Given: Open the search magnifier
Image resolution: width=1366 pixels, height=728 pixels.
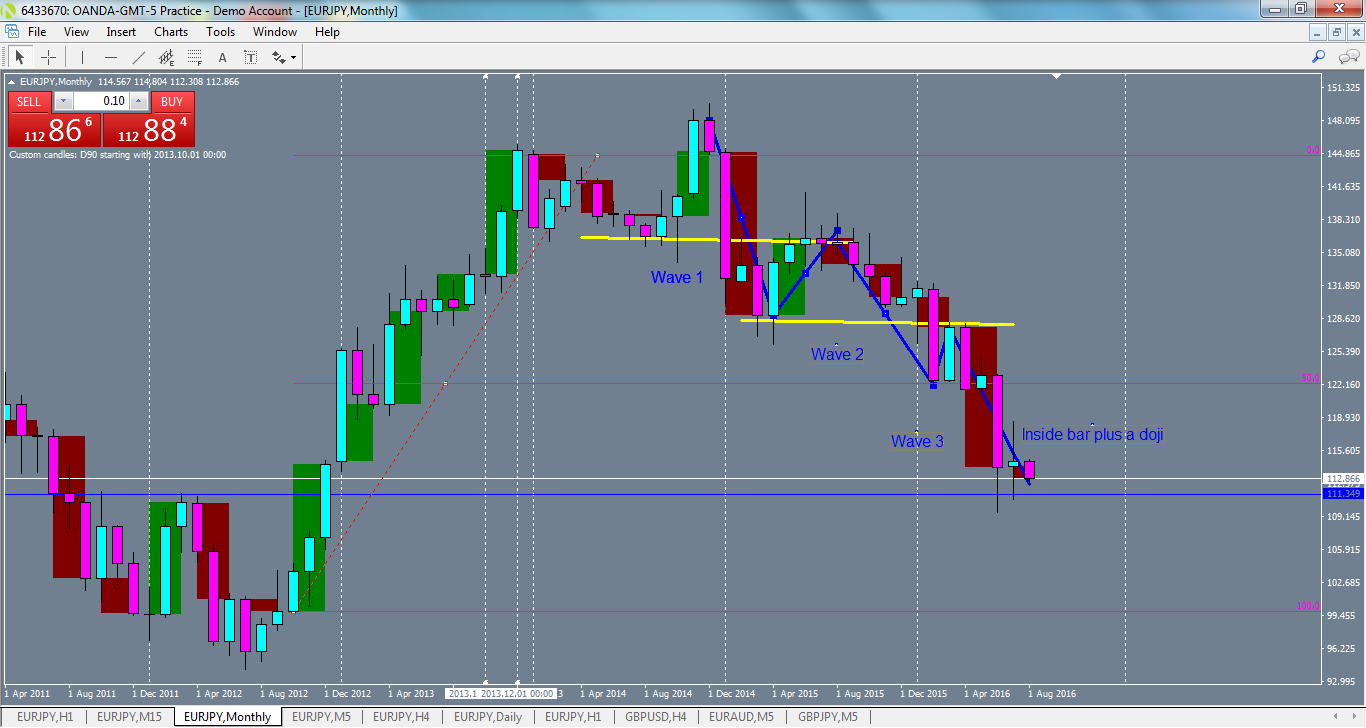Looking at the screenshot, I should click(x=1318, y=57).
